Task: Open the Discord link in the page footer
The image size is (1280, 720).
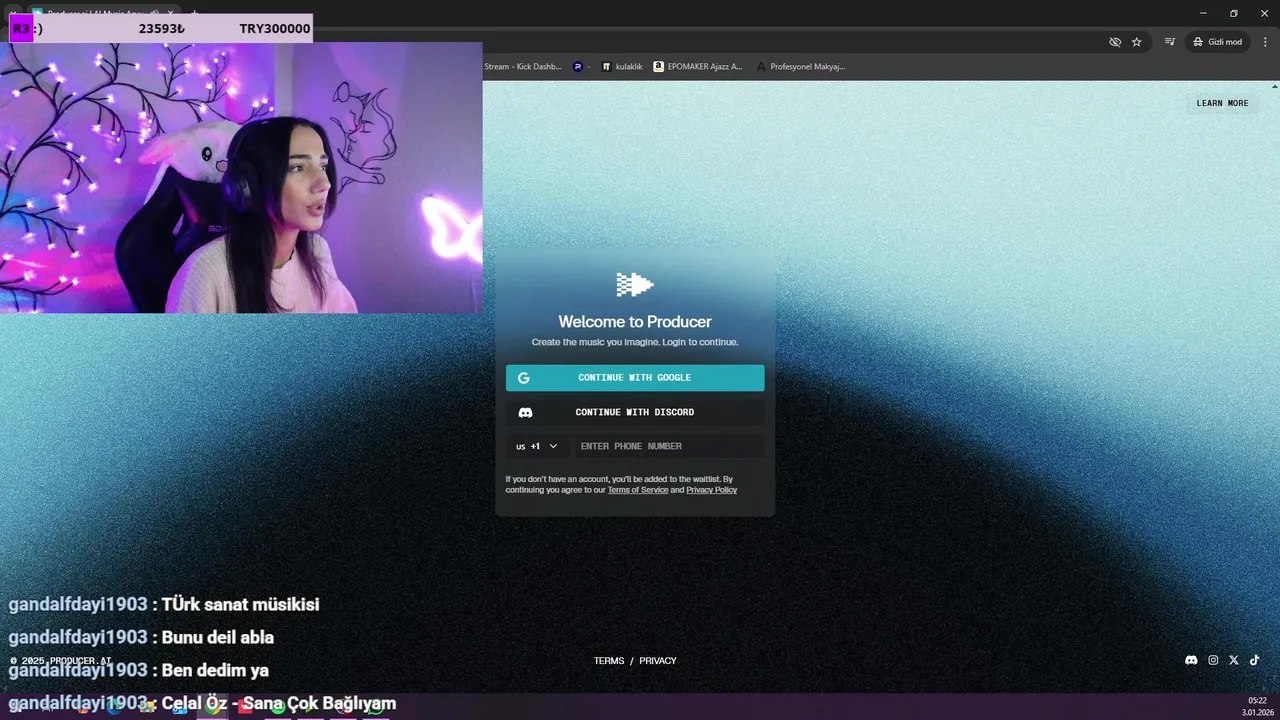Action: (1191, 660)
